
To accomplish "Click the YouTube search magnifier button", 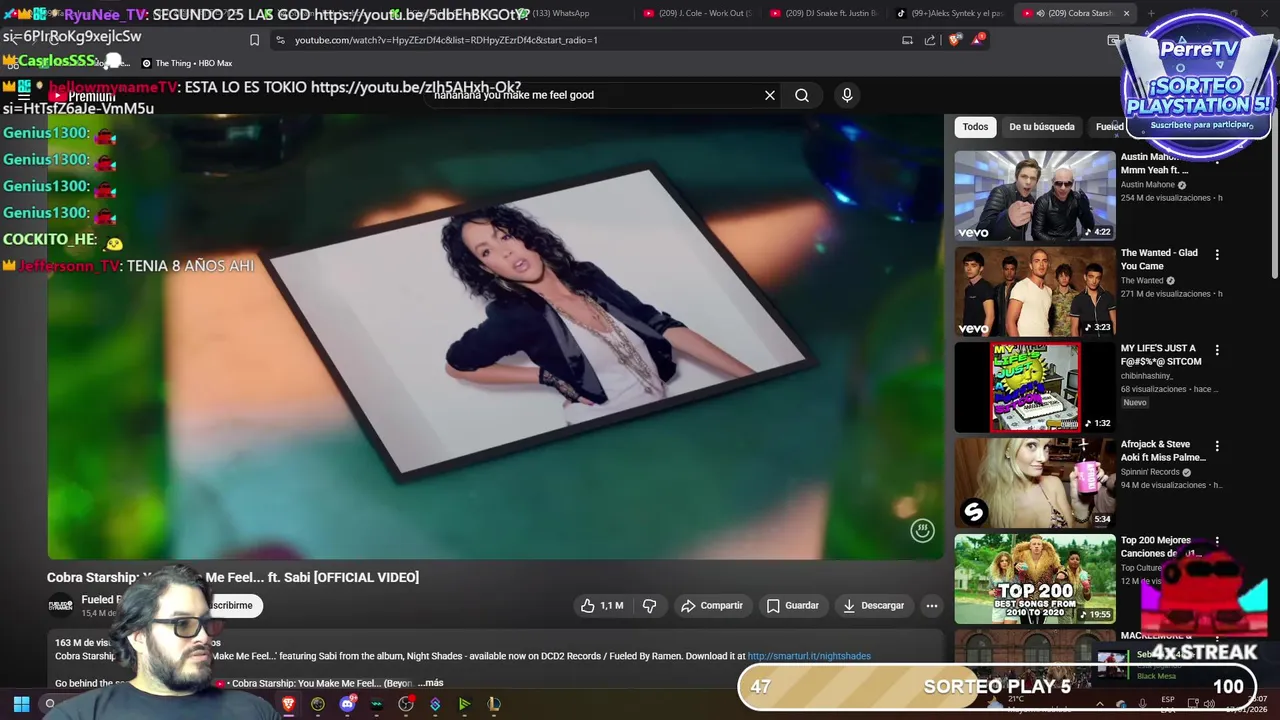I will pos(802,95).
